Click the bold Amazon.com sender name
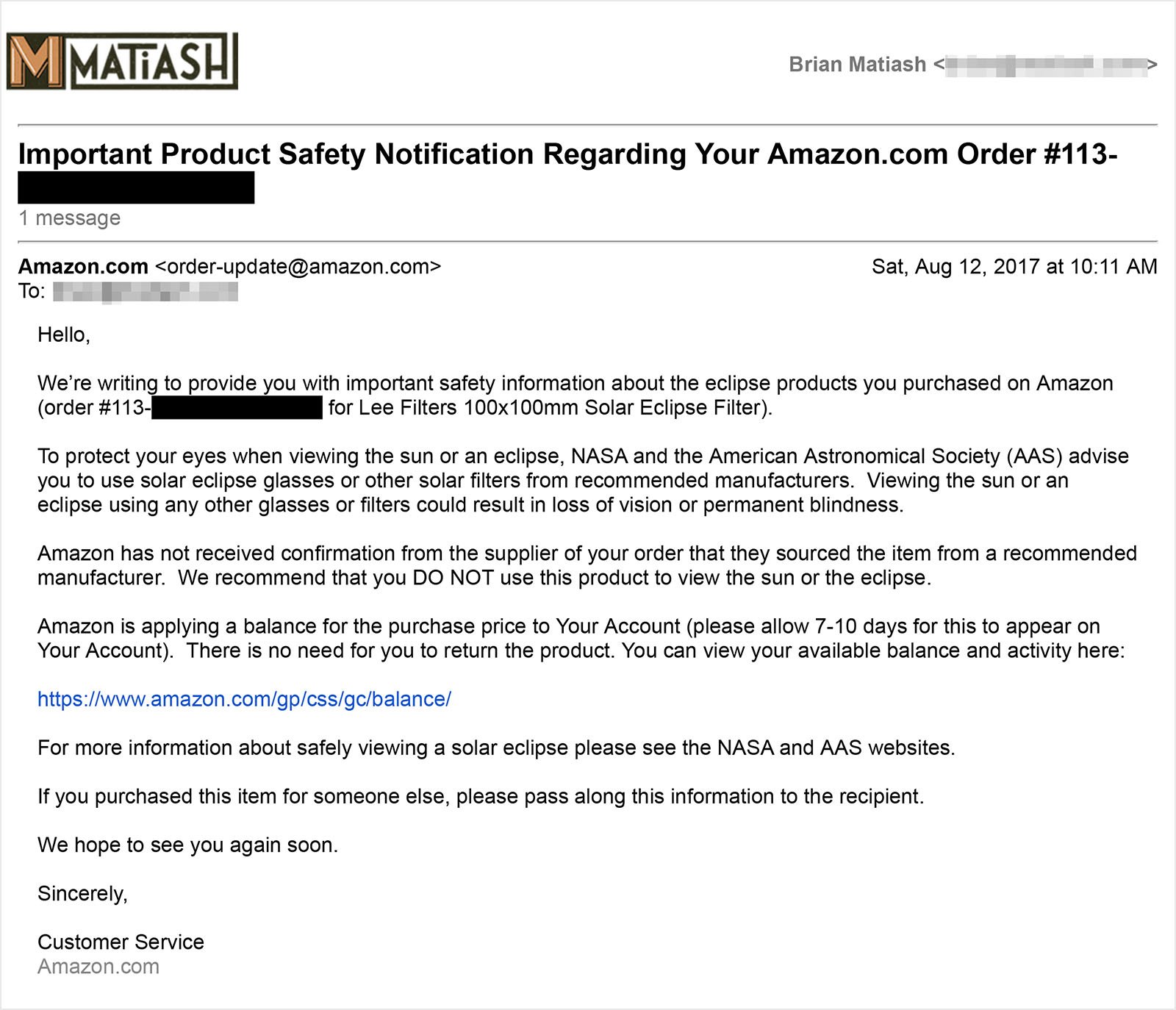The image size is (1176, 1010). pos(83,266)
